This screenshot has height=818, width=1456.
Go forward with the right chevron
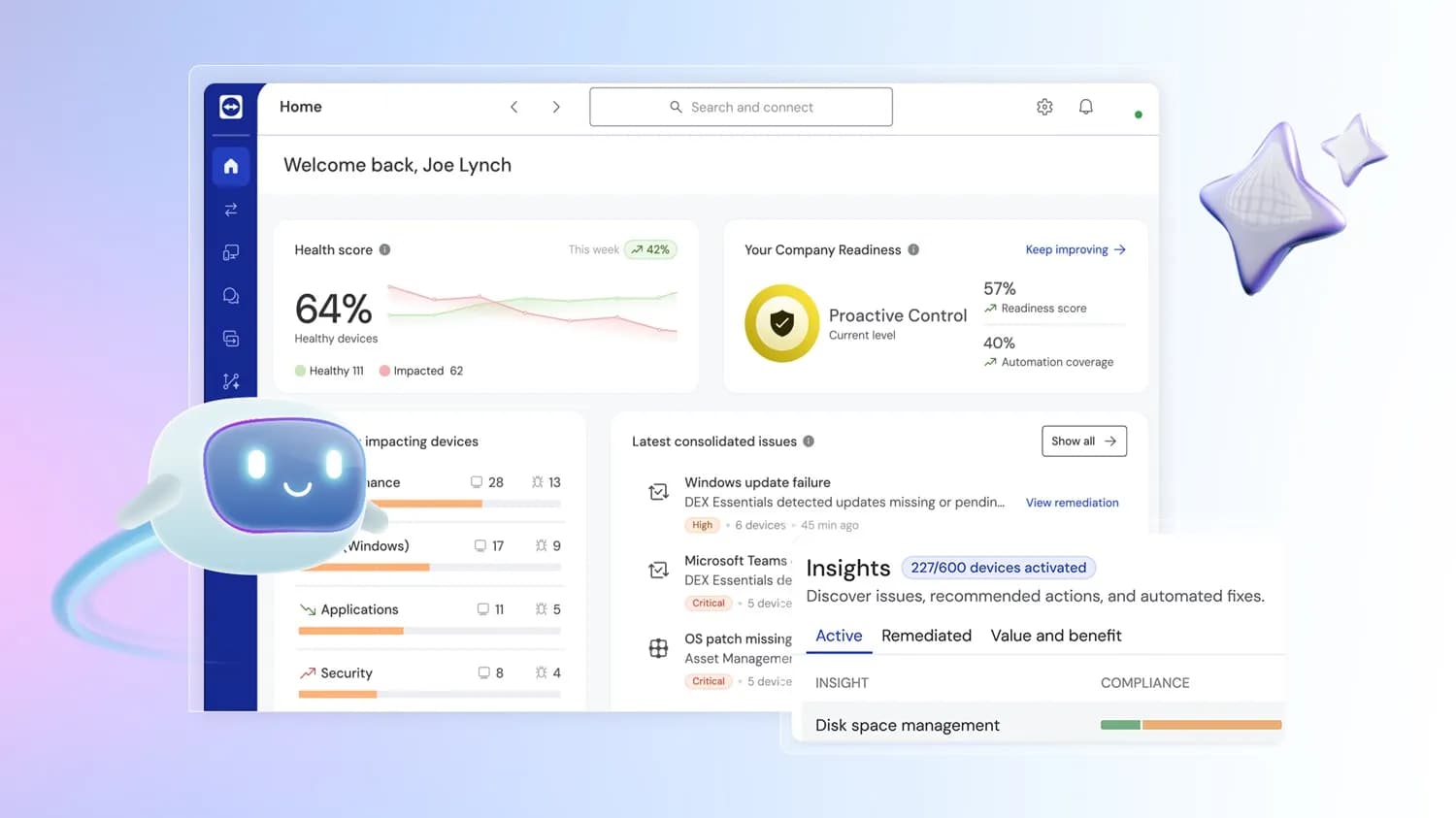[x=556, y=107]
